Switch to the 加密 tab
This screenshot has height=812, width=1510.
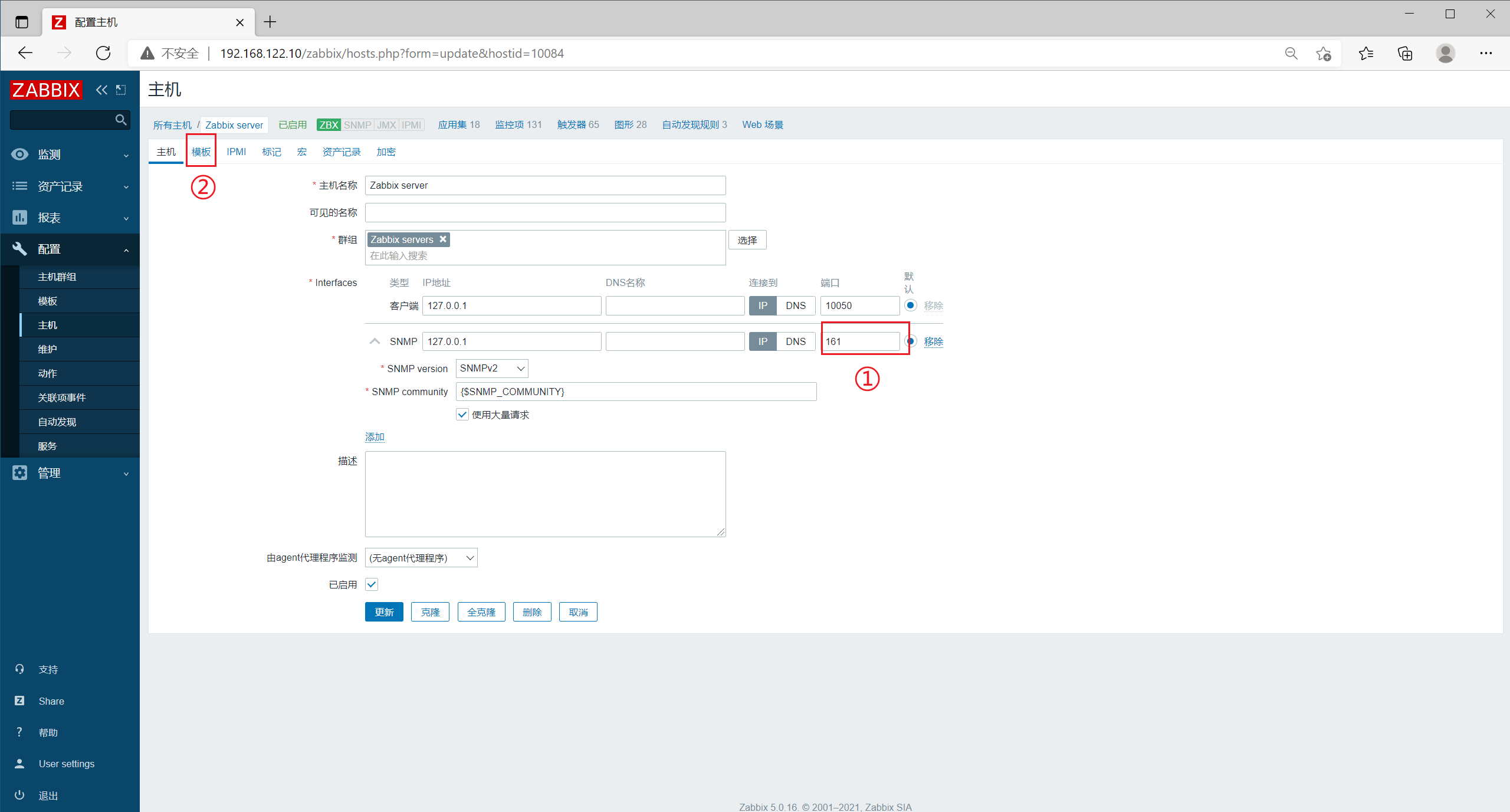coord(386,152)
